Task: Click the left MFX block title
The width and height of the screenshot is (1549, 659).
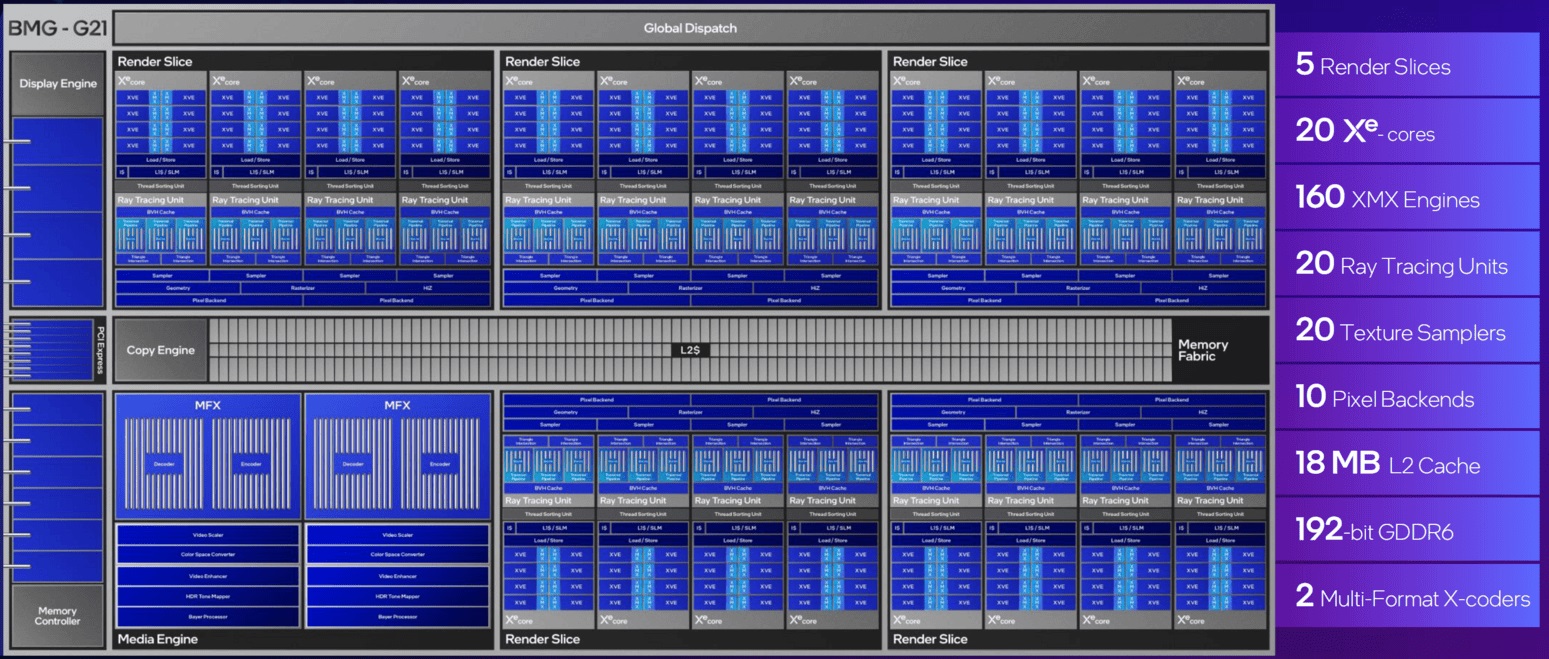Action: point(207,406)
